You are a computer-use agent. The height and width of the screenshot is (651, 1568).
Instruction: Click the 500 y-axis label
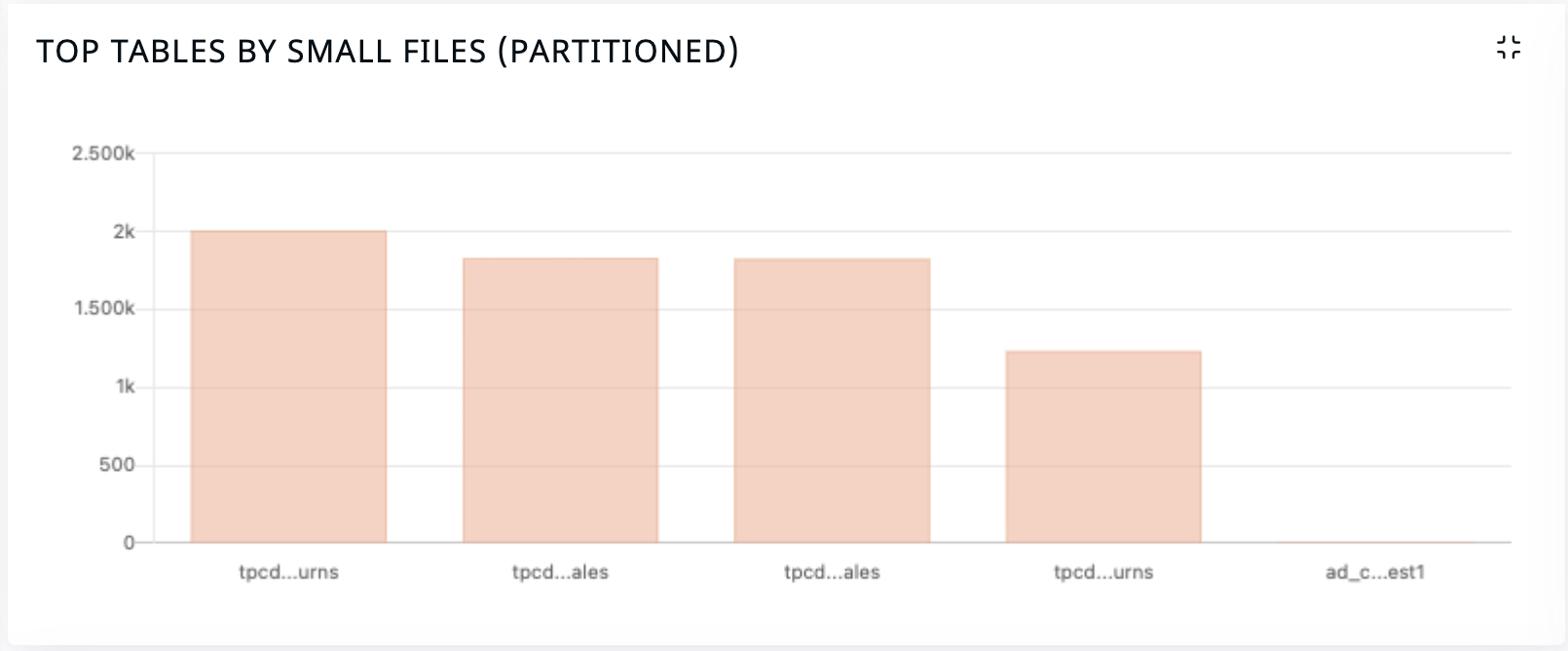click(x=117, y=465)
